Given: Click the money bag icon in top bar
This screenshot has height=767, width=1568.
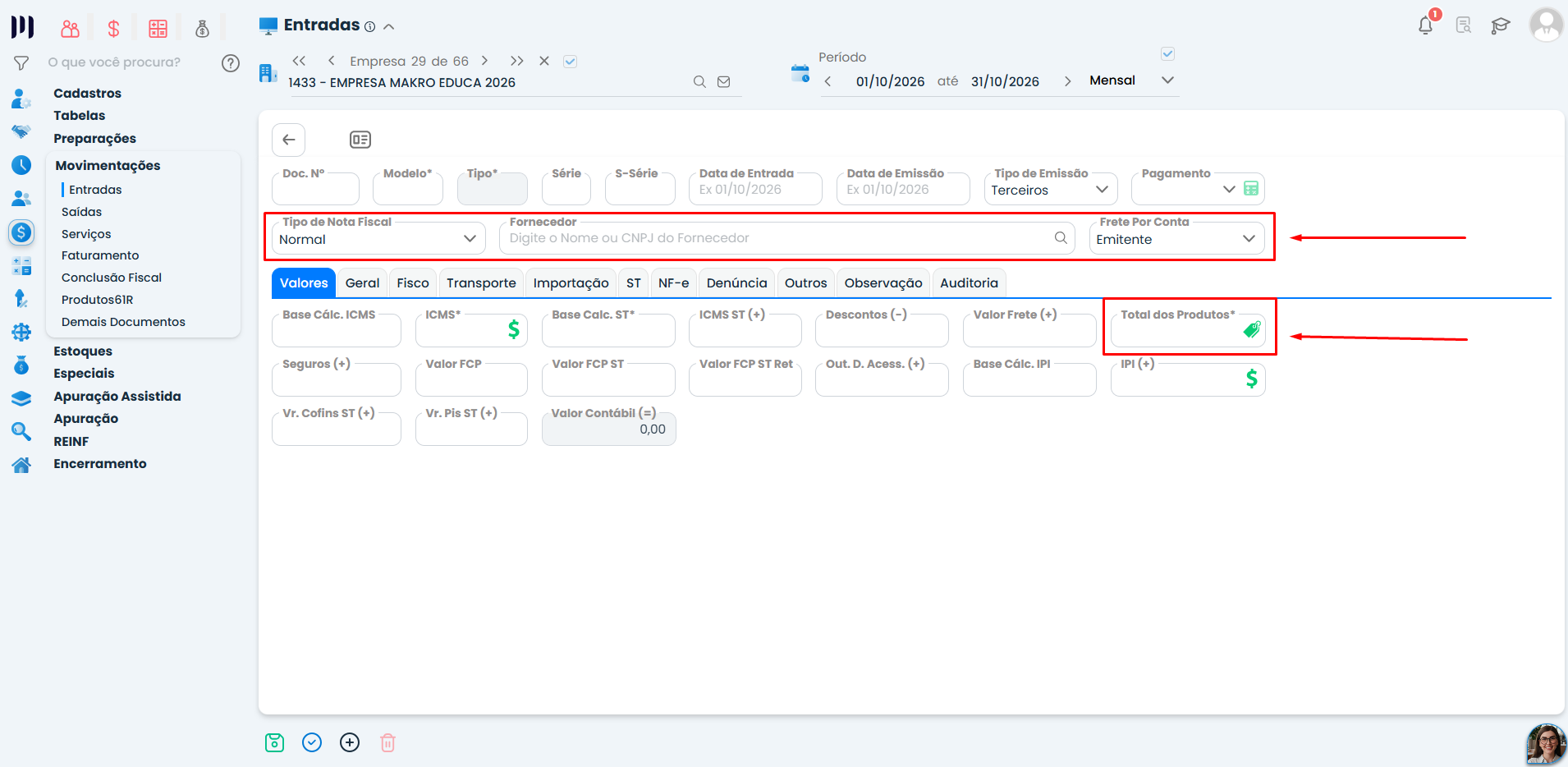Looking at the screenshot, I should [x=202, y=29].
